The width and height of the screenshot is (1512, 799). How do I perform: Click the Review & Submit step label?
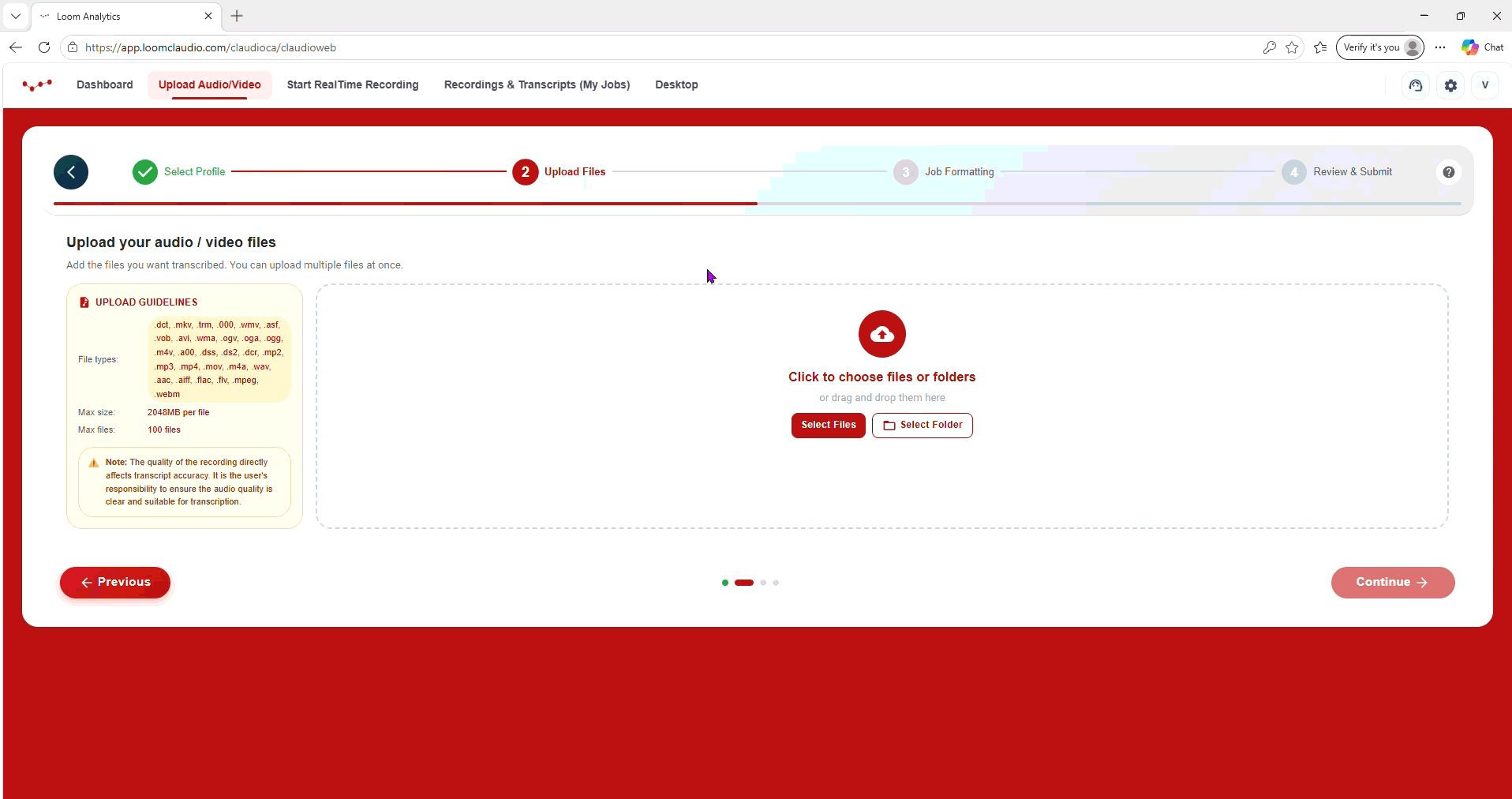(x=1353, y=172)
